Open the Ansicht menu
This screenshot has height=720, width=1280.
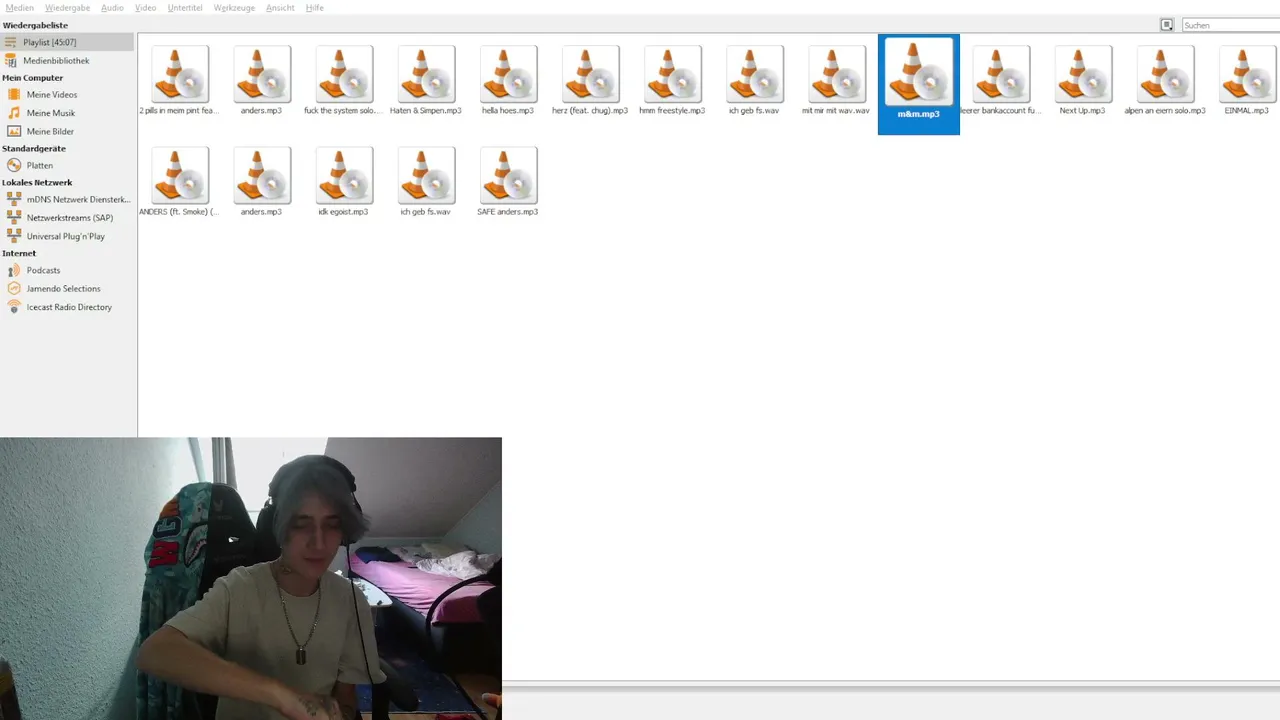(x=280, y=8)
